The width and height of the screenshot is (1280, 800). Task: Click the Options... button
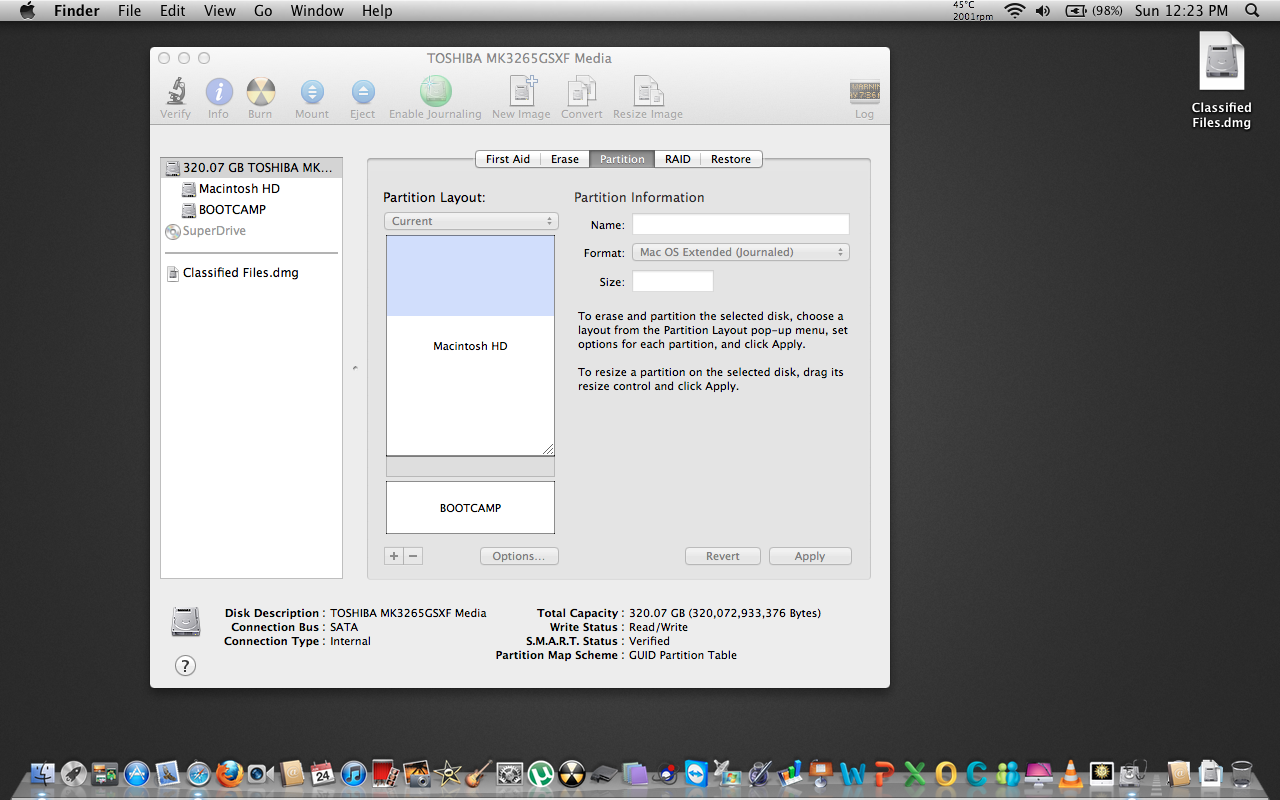click(x=519, y=556)
